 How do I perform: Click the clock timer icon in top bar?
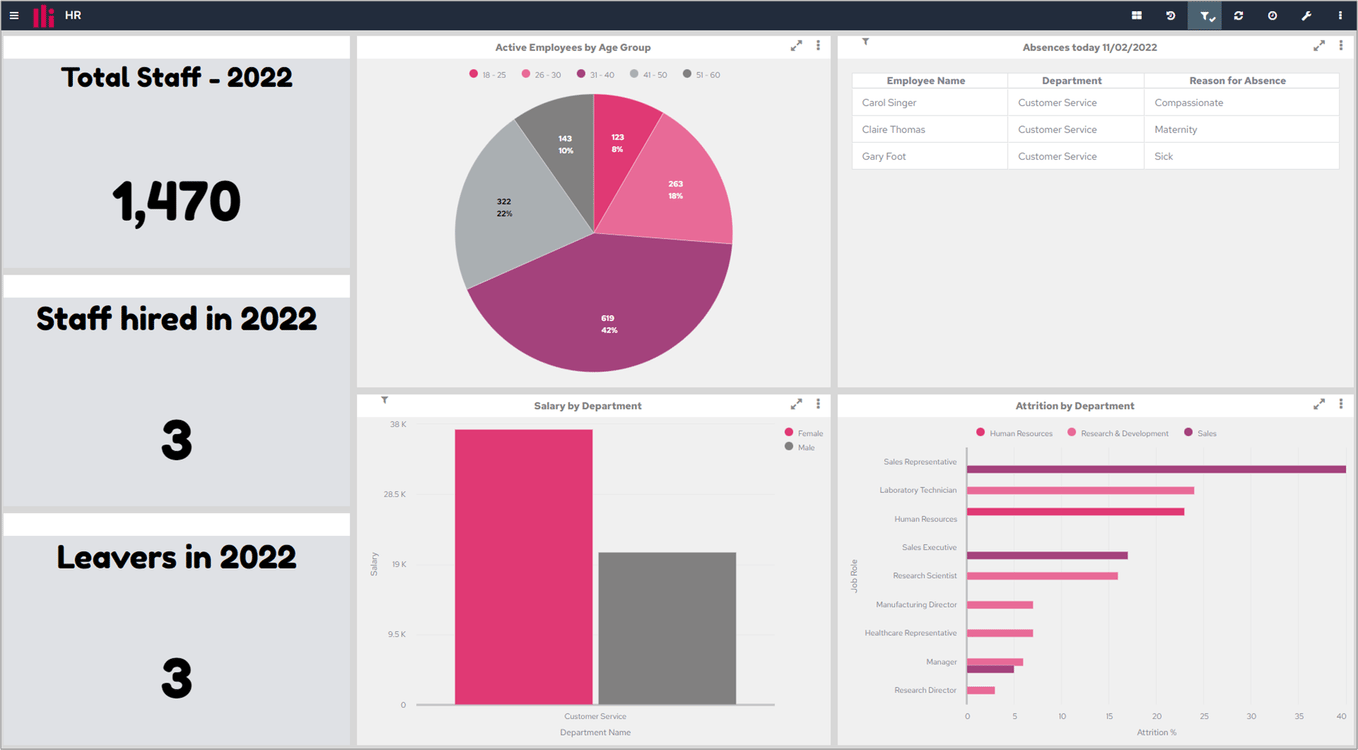tap(1272, 16)
